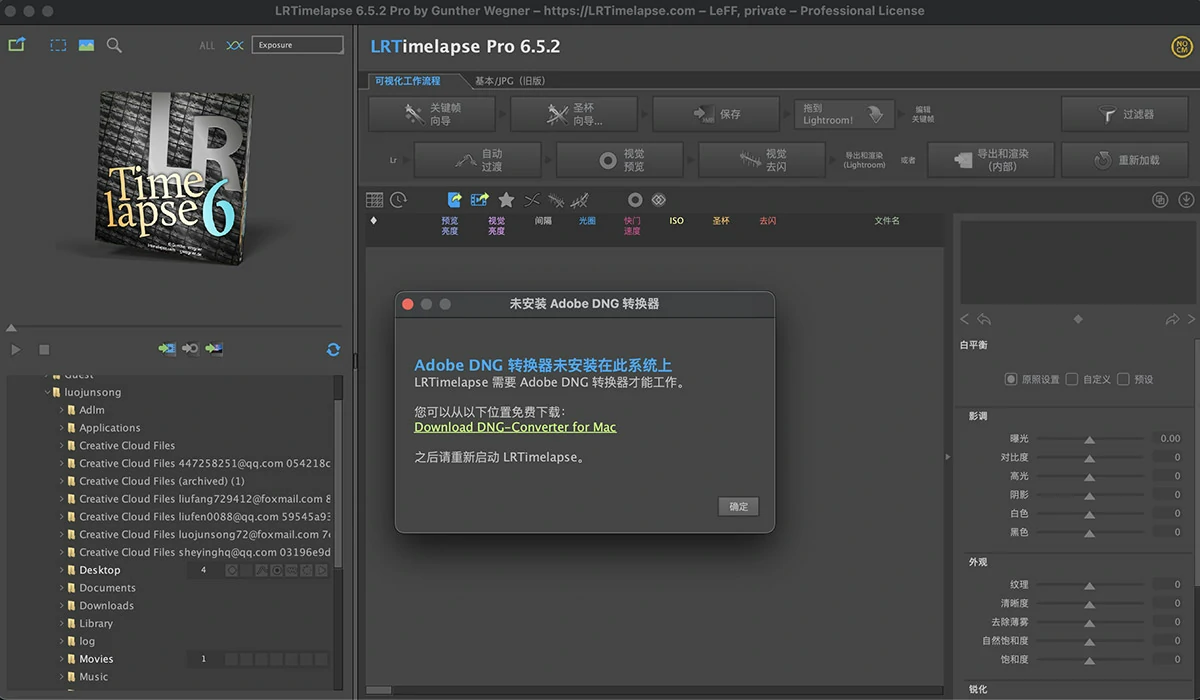Screen dimensions: 1200x700
Task: Expand the Music folder
Action: (61, 677)
